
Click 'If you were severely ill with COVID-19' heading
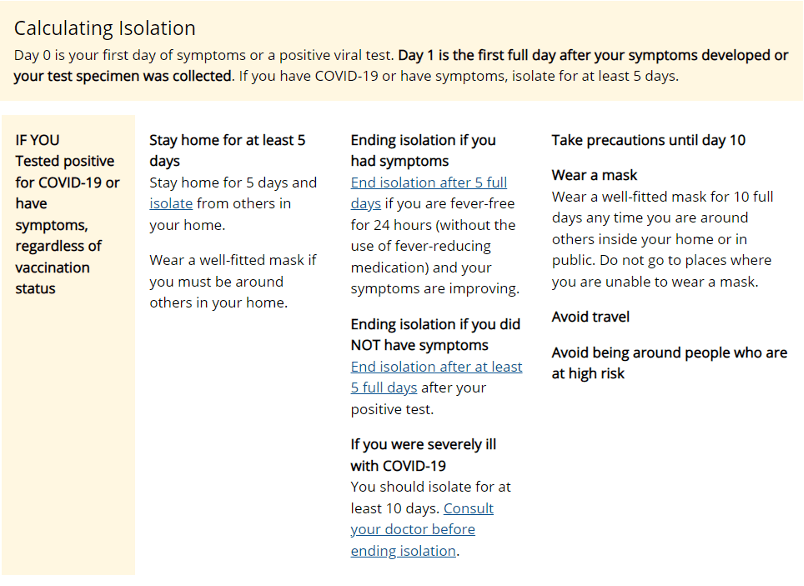423,454
